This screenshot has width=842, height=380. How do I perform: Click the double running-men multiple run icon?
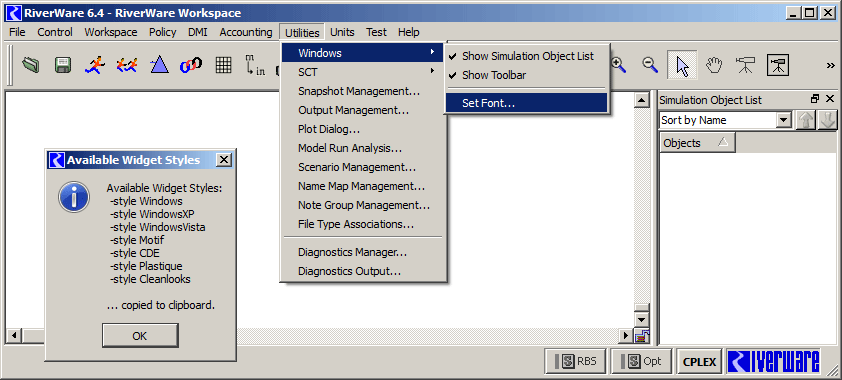click(127, 65)
